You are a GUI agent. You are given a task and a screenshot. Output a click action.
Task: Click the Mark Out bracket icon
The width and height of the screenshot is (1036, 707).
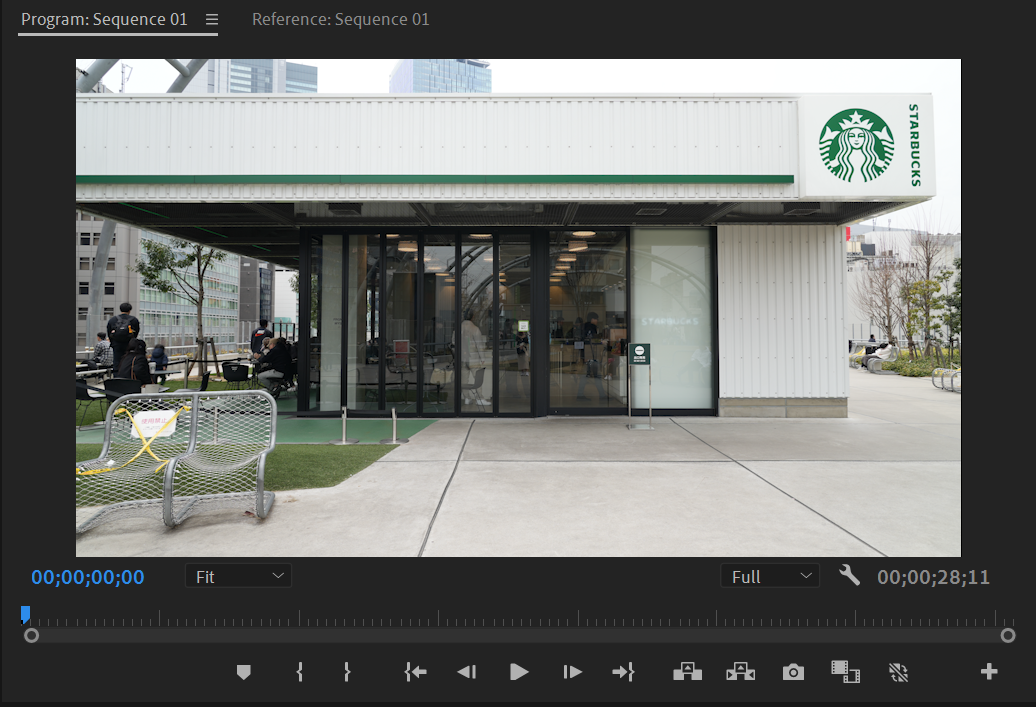tap(347, 672)
